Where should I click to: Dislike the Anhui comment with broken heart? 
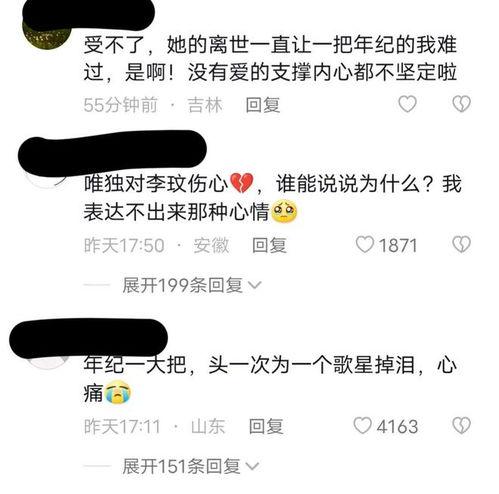[x=462, y=245]
